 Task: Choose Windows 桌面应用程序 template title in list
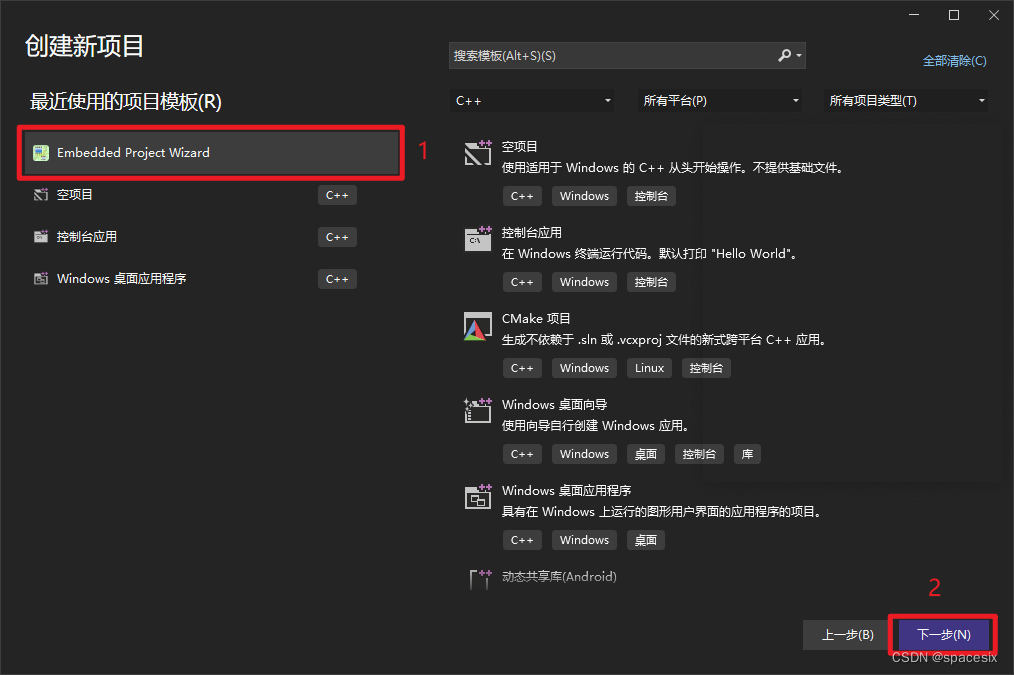coord(566,491)
